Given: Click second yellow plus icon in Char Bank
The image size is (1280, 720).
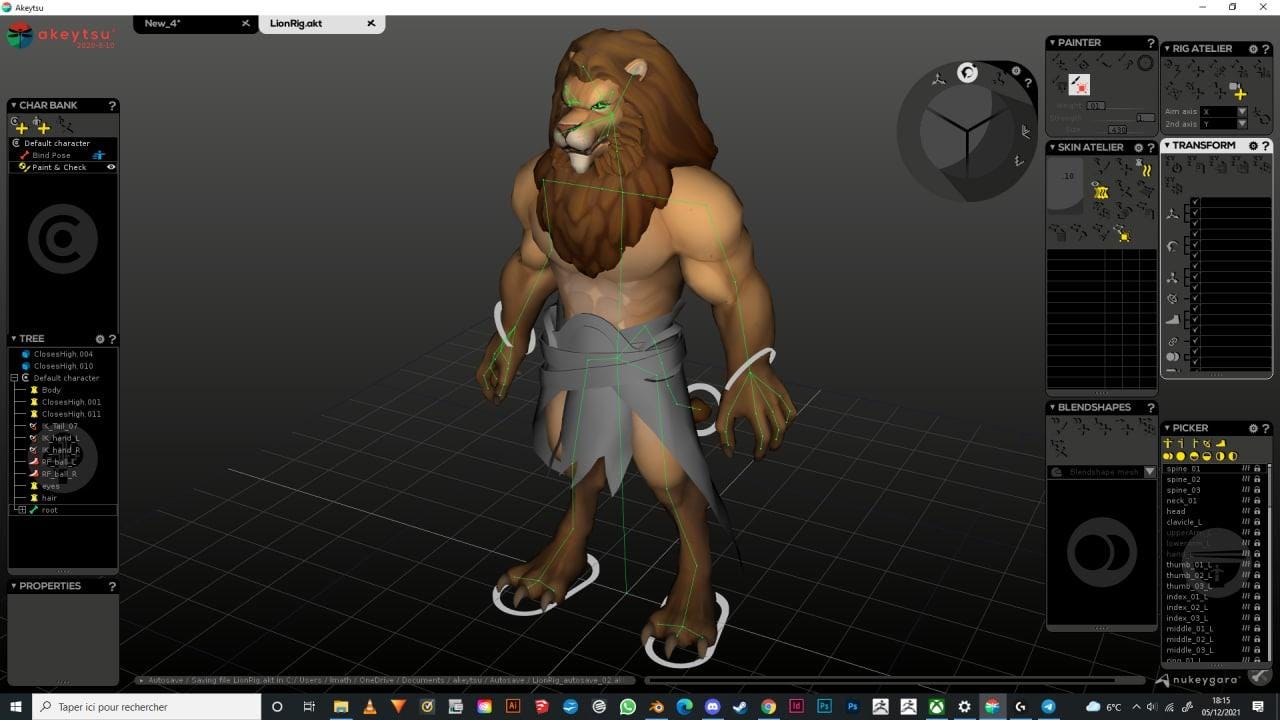Looking at the screenshot, I should point(43,127).
